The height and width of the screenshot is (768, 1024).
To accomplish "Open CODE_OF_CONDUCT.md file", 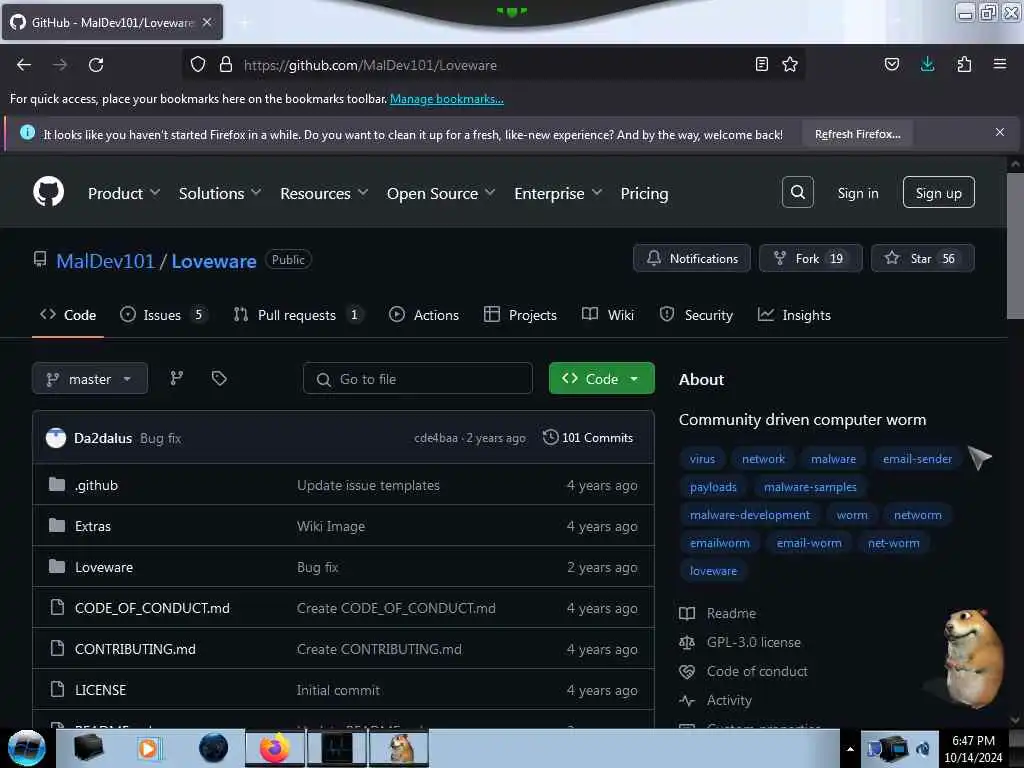I will click(152, 608).
